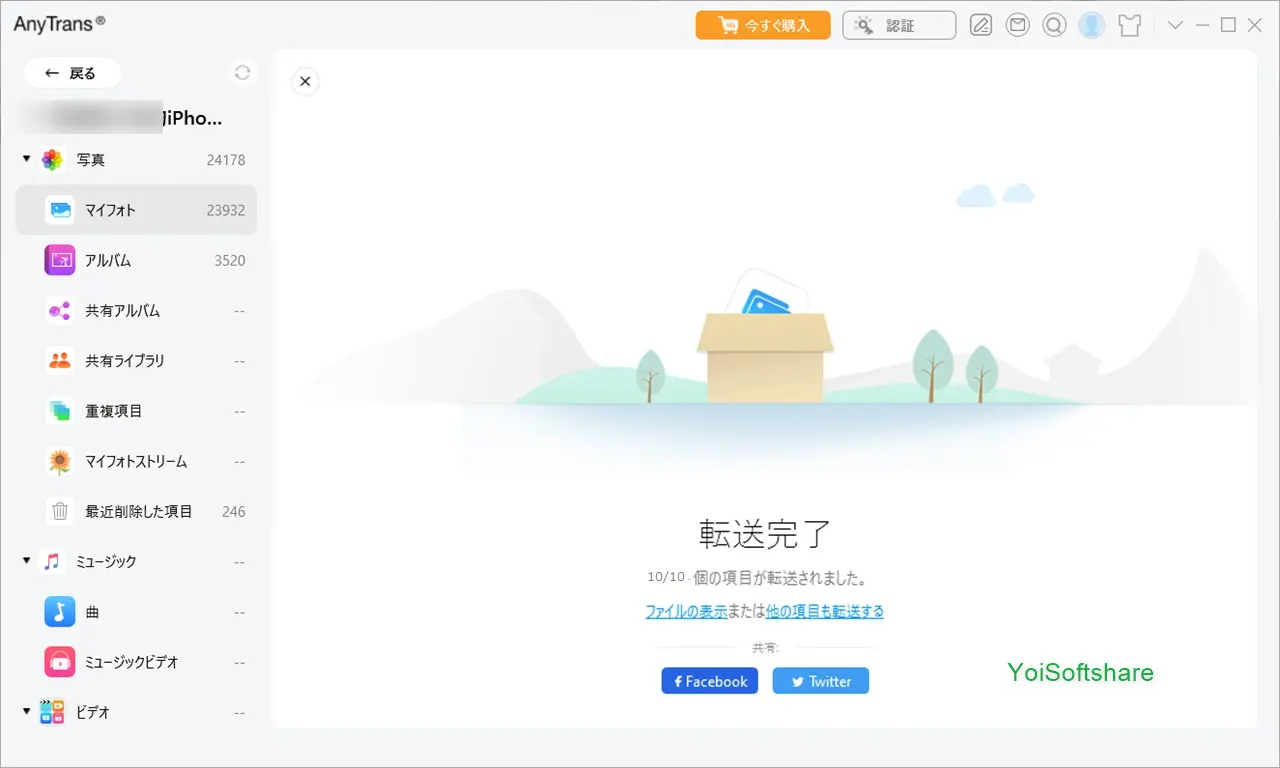Open the 認証 activation button
The width and height of the screenshot is (1280, 768).
coord(899,25)
